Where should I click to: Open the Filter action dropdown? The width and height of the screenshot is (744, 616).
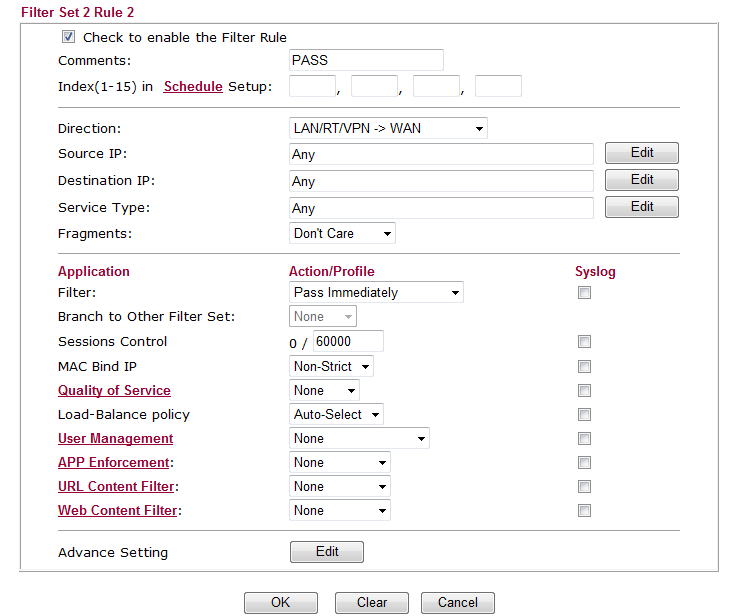pos(376,293)
